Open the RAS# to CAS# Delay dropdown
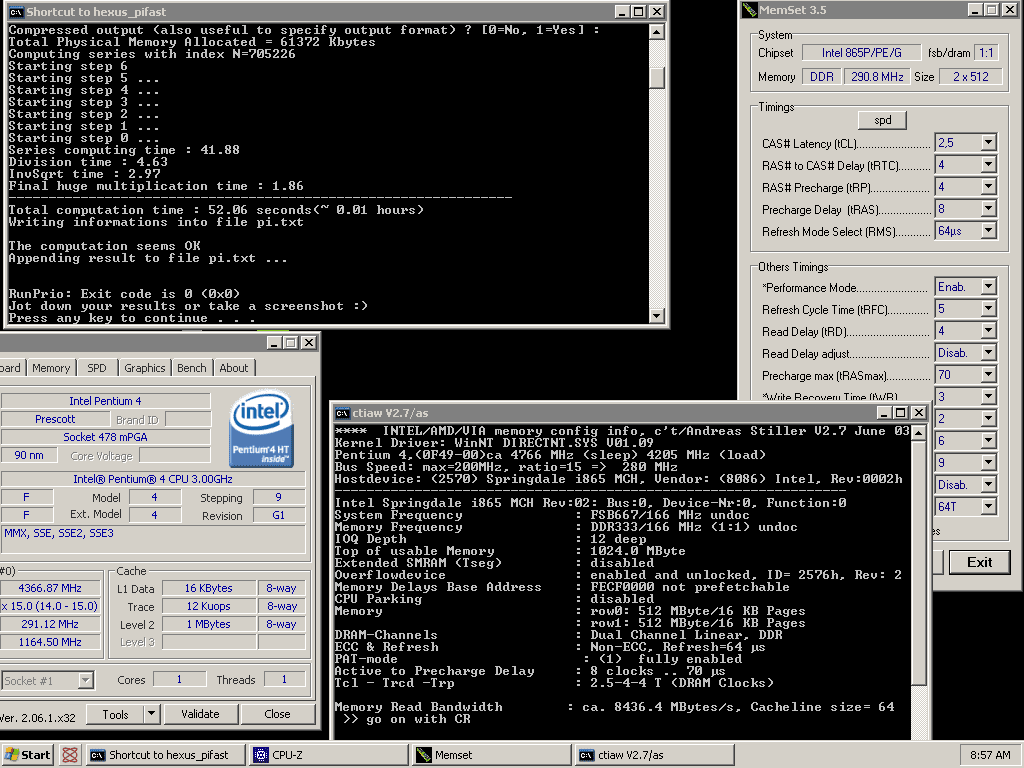The height and width of the screenshot is (768, 1024). (989, 165)
